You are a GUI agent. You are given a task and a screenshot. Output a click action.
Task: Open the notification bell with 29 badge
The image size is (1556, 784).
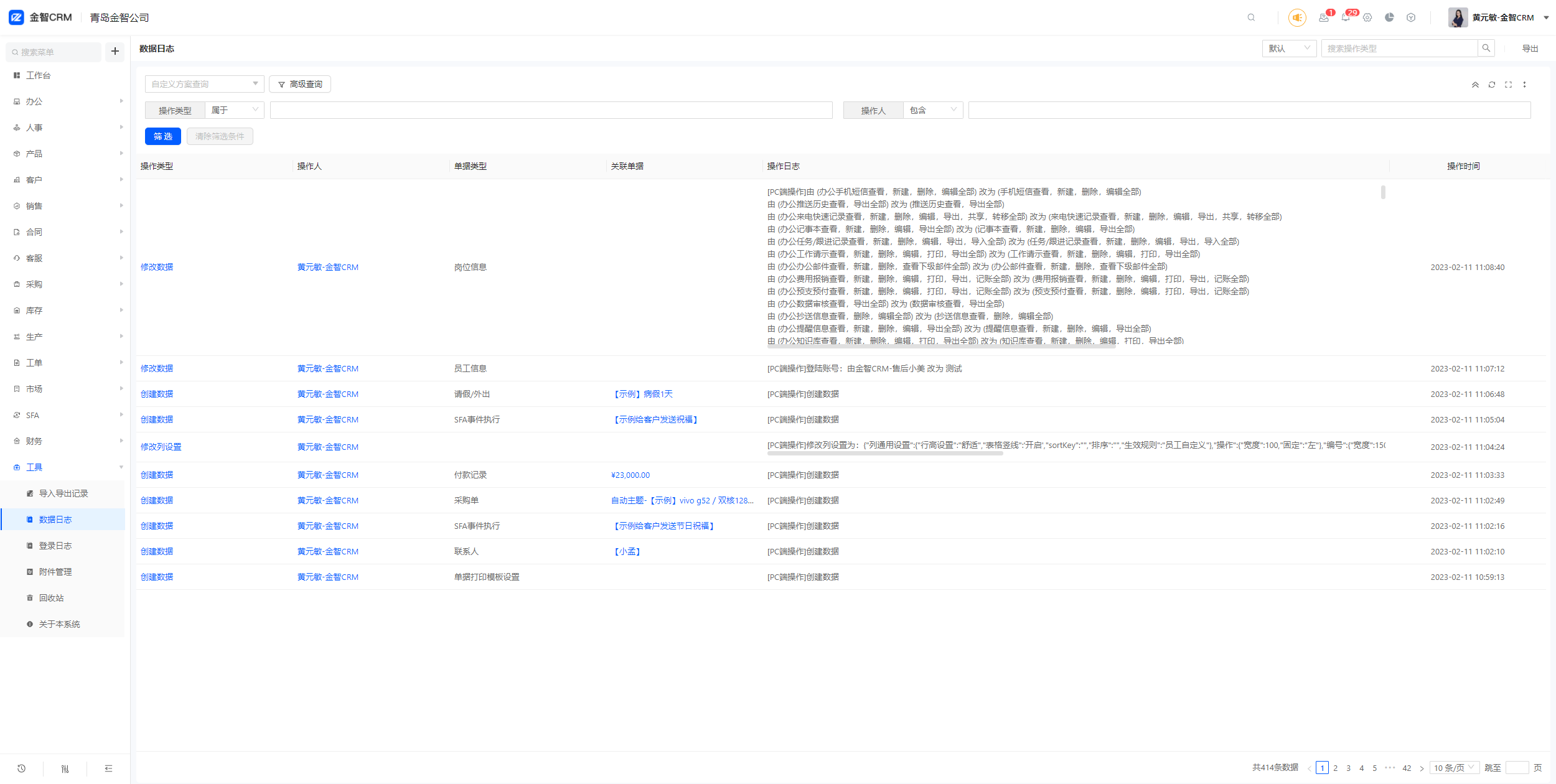(1346, 17)
